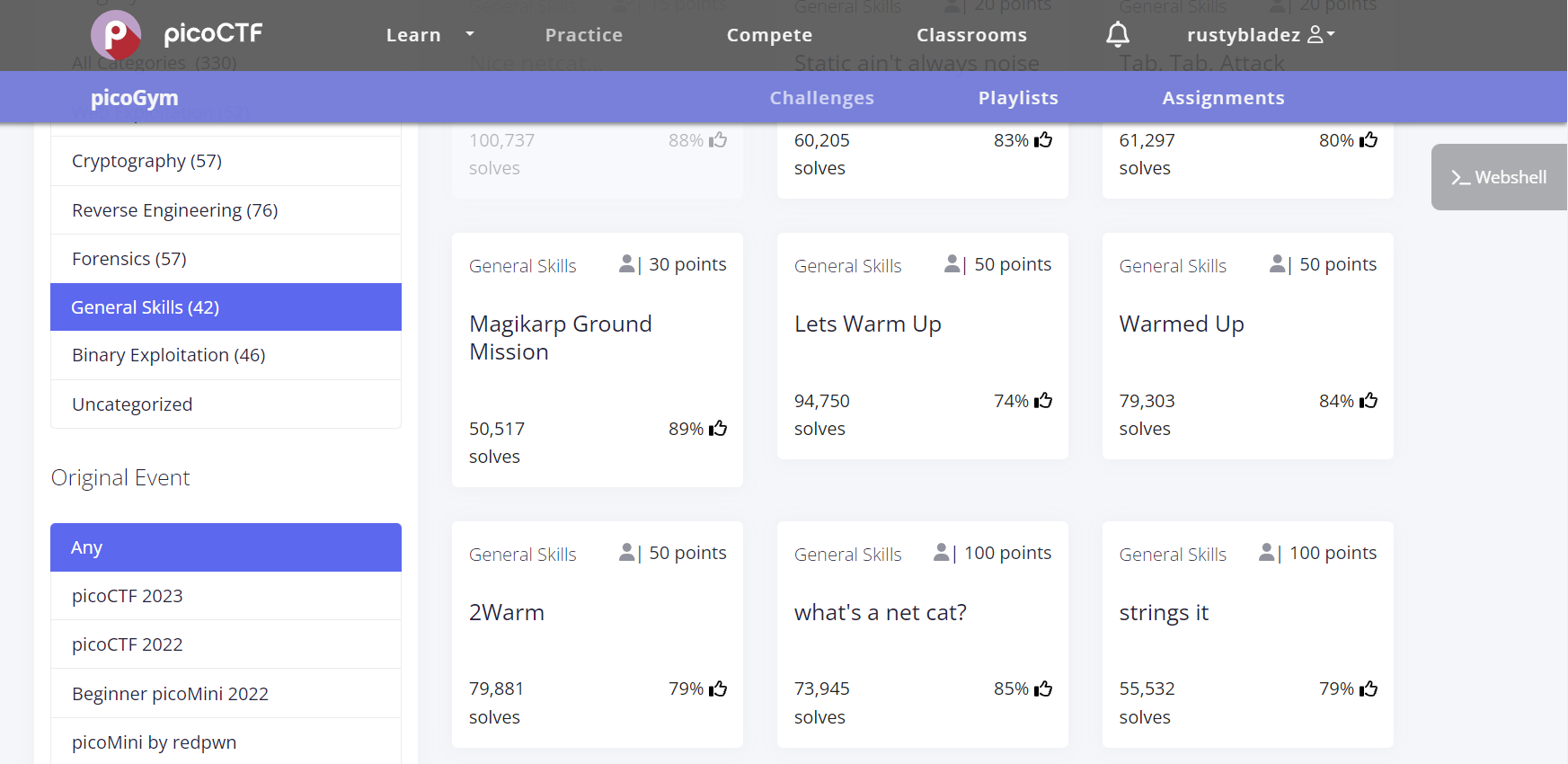Screen dimensions: 1568x764
Task: Click thumbs-up icon on 2Warm card
Action: [x=718, y=689]
